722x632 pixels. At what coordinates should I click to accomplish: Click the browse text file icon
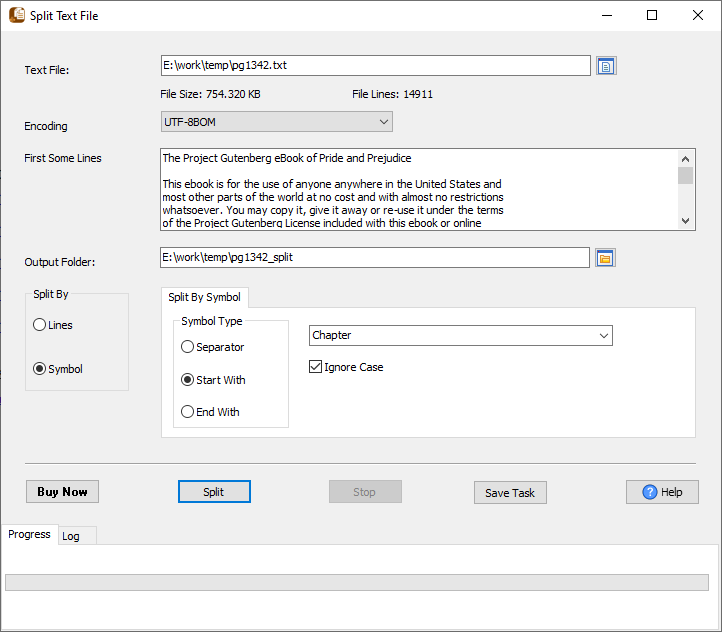(606, 66)
